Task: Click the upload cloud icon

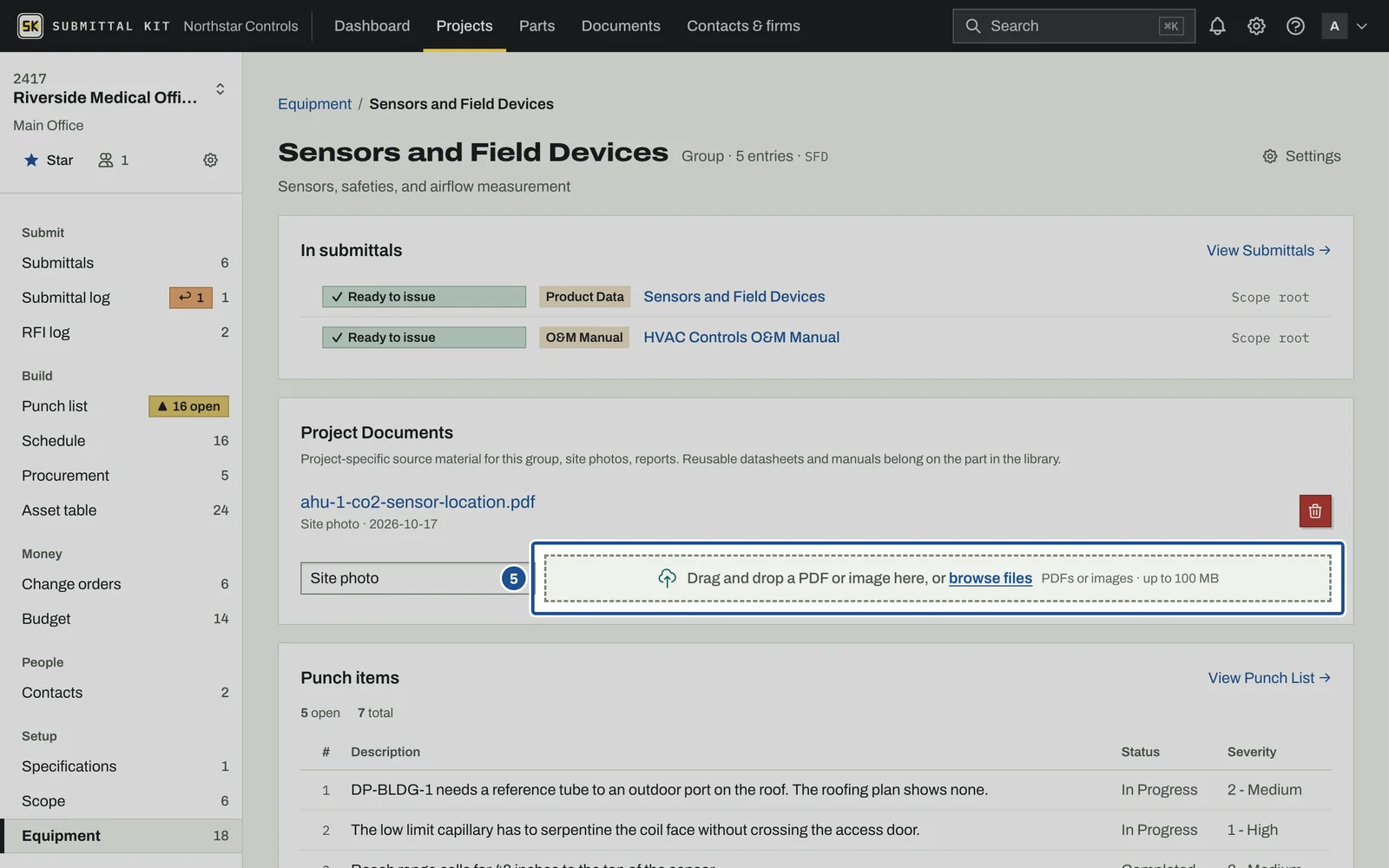Action: coord(667,578)
